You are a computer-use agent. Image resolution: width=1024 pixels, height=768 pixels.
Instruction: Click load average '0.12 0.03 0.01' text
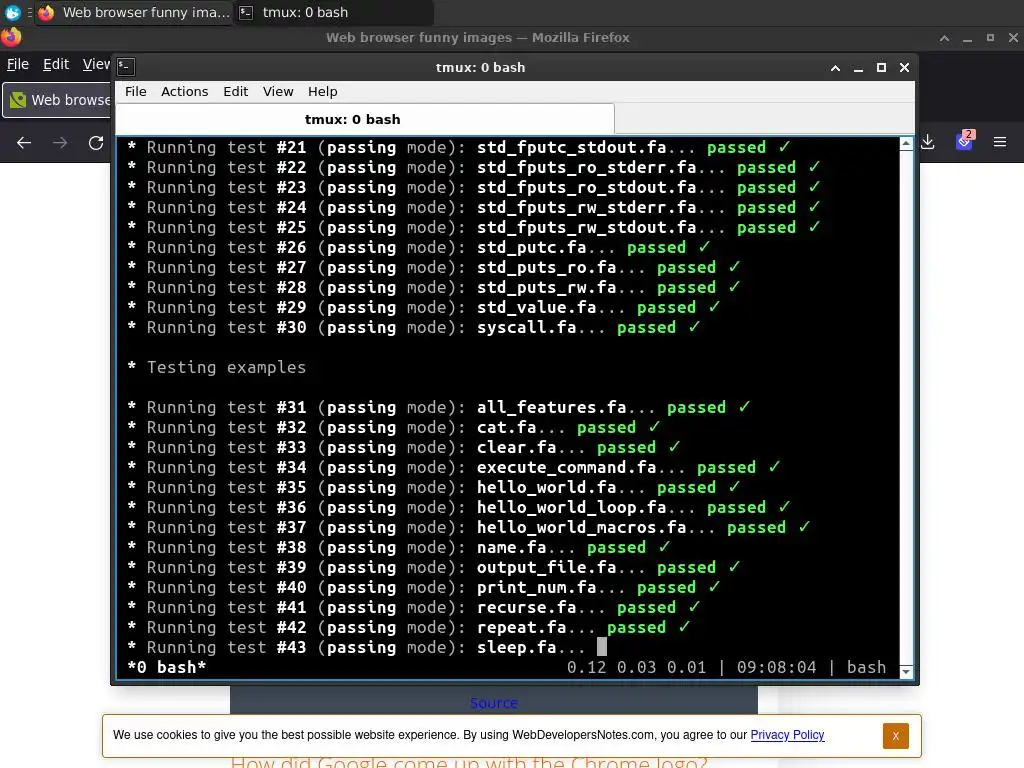636,667
